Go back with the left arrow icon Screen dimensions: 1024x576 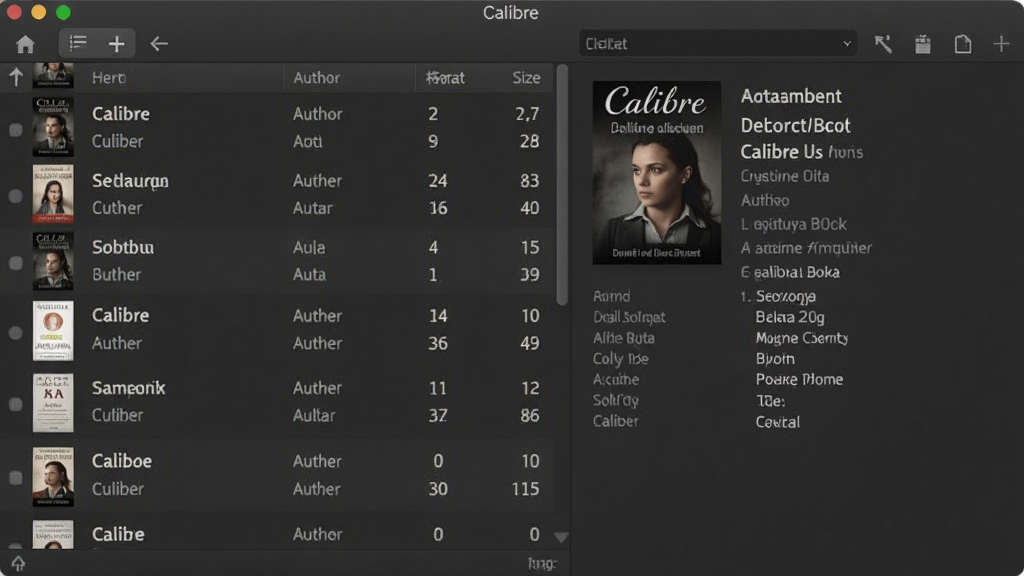click(159, 44)
